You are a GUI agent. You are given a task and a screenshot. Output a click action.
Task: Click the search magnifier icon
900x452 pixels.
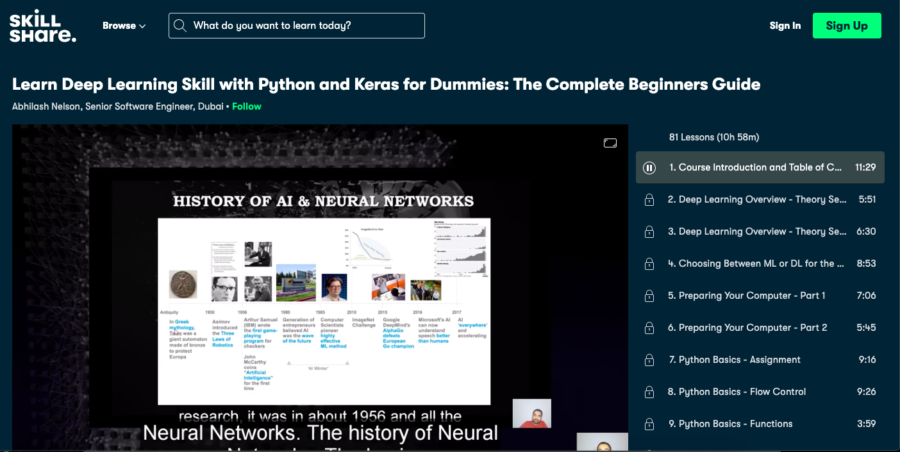click(180, 26)
